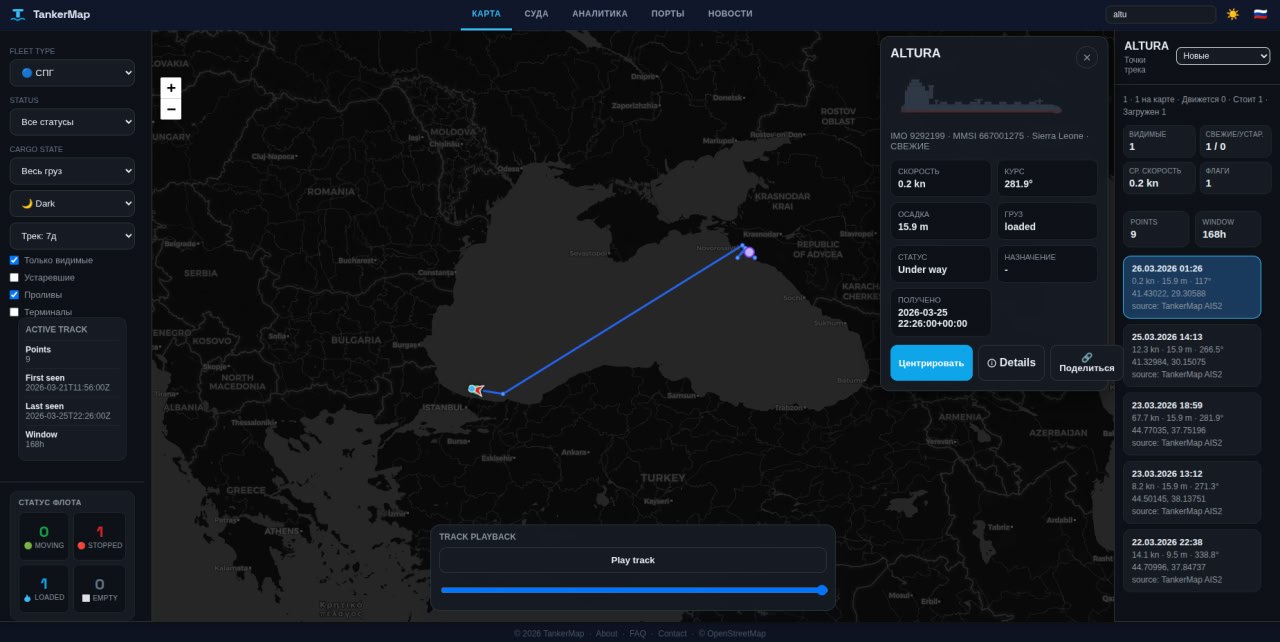Open the Порты tab
The image size is (1280, 642).
668,14
